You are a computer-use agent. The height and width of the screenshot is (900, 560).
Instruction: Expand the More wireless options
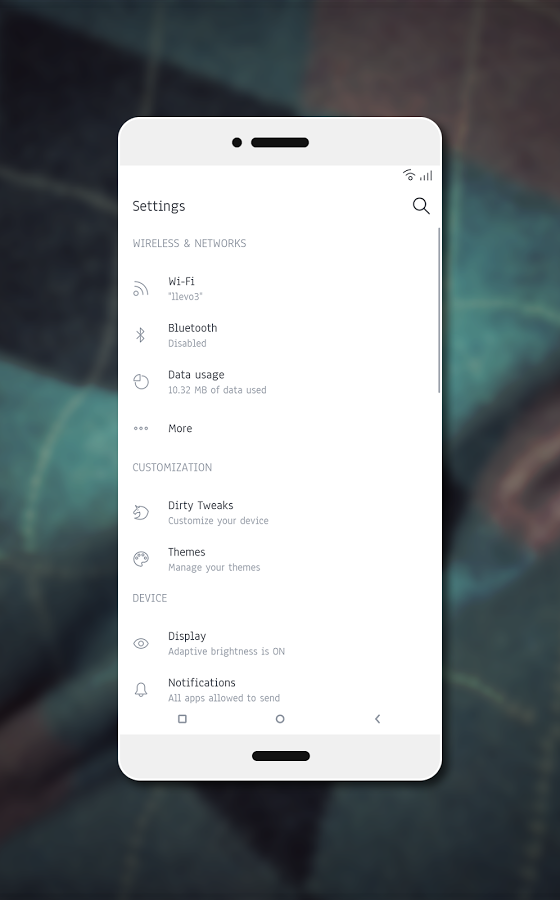coord(280,428)
